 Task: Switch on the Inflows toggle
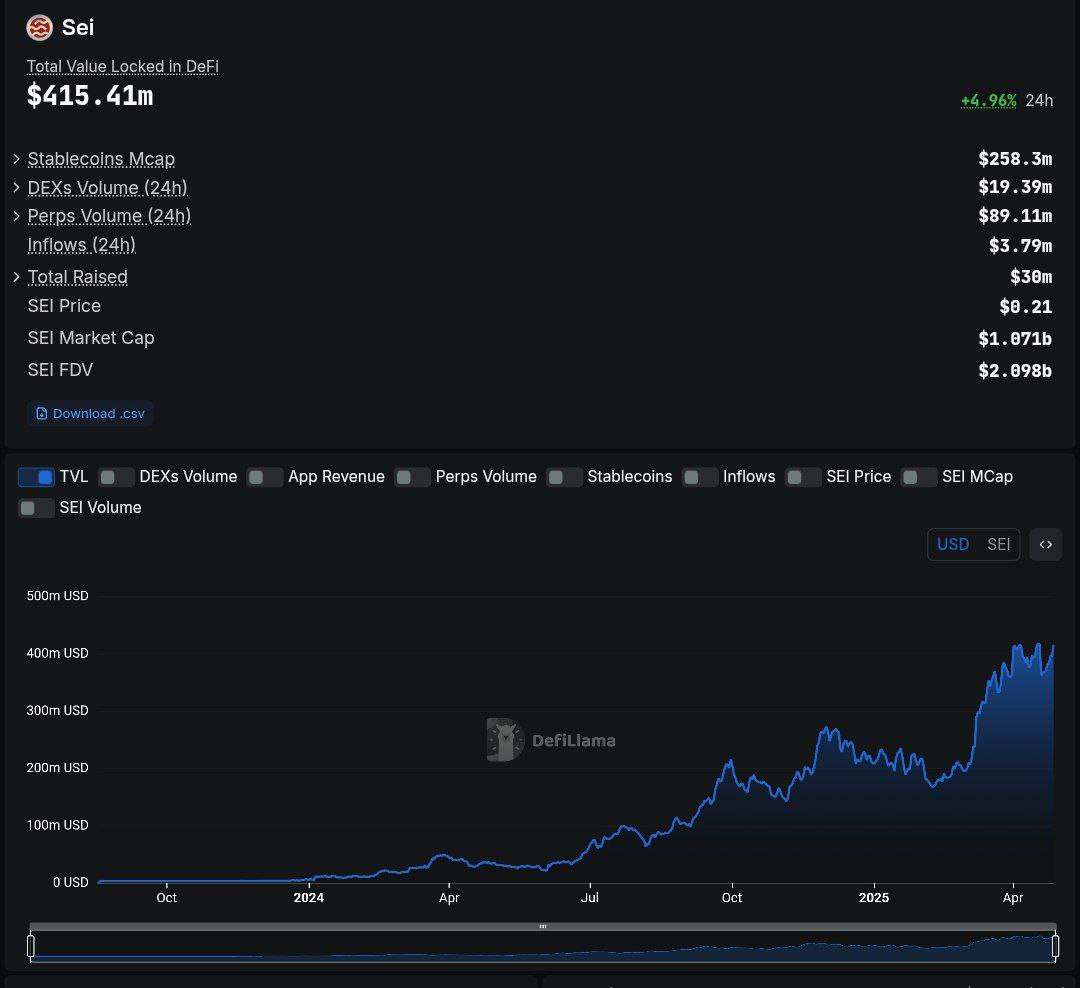(x=700, y=477)
